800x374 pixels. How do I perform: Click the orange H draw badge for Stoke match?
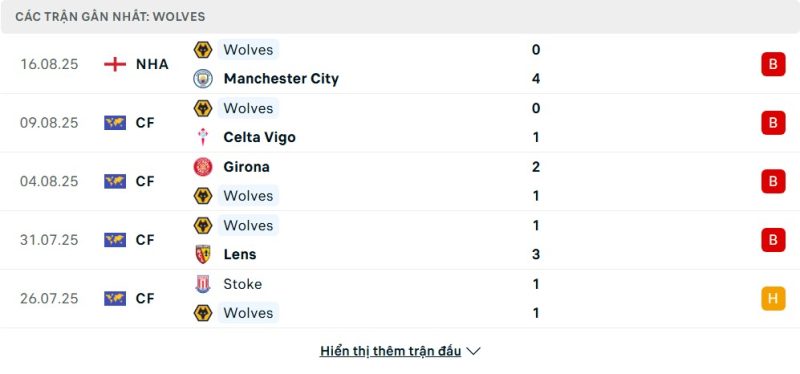point(773,298)
